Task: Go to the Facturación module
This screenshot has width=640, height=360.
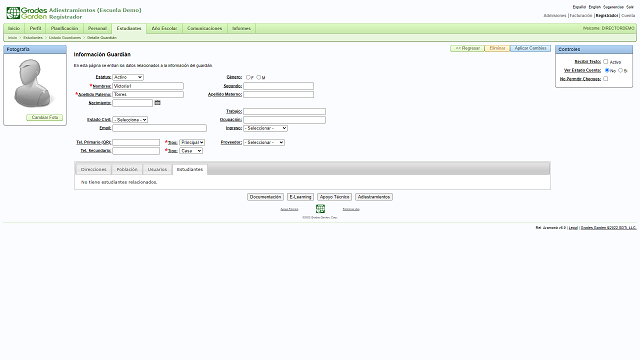Action: coord(581,16)
